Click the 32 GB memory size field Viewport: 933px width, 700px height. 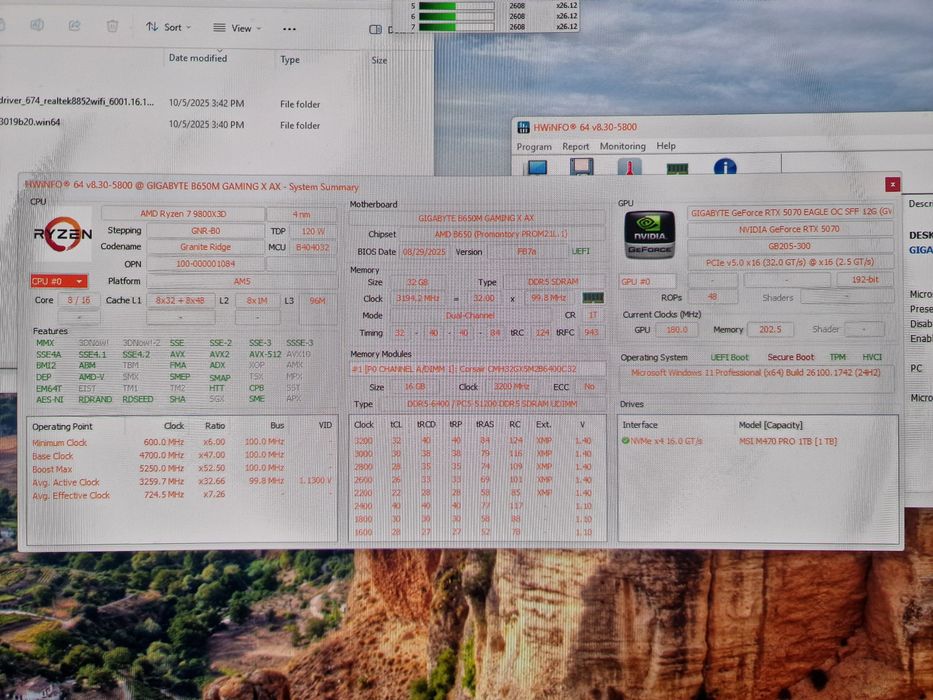[x=417, y=282]
